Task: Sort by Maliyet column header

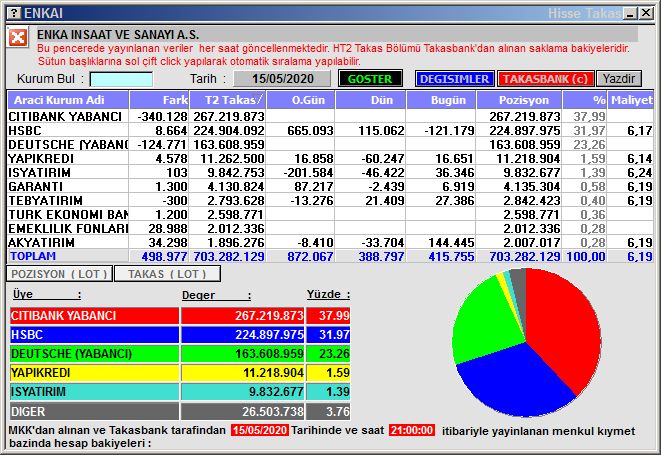Action: (631, 100)
